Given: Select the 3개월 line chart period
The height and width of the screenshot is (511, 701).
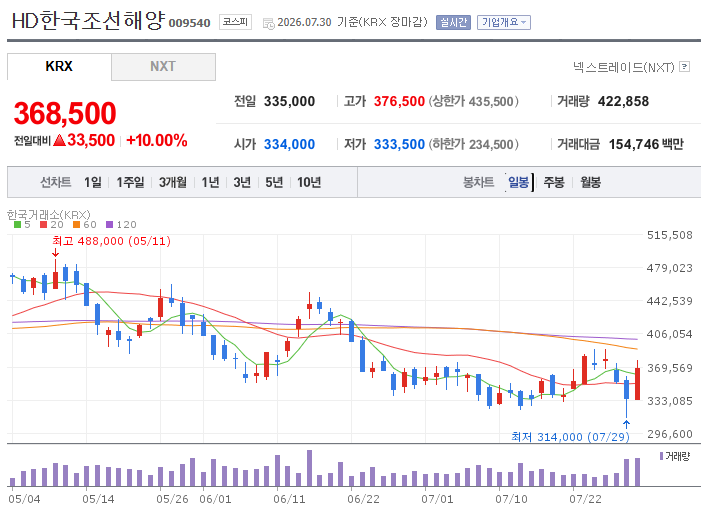Looking at the screenshot, I should coord(173,182).
